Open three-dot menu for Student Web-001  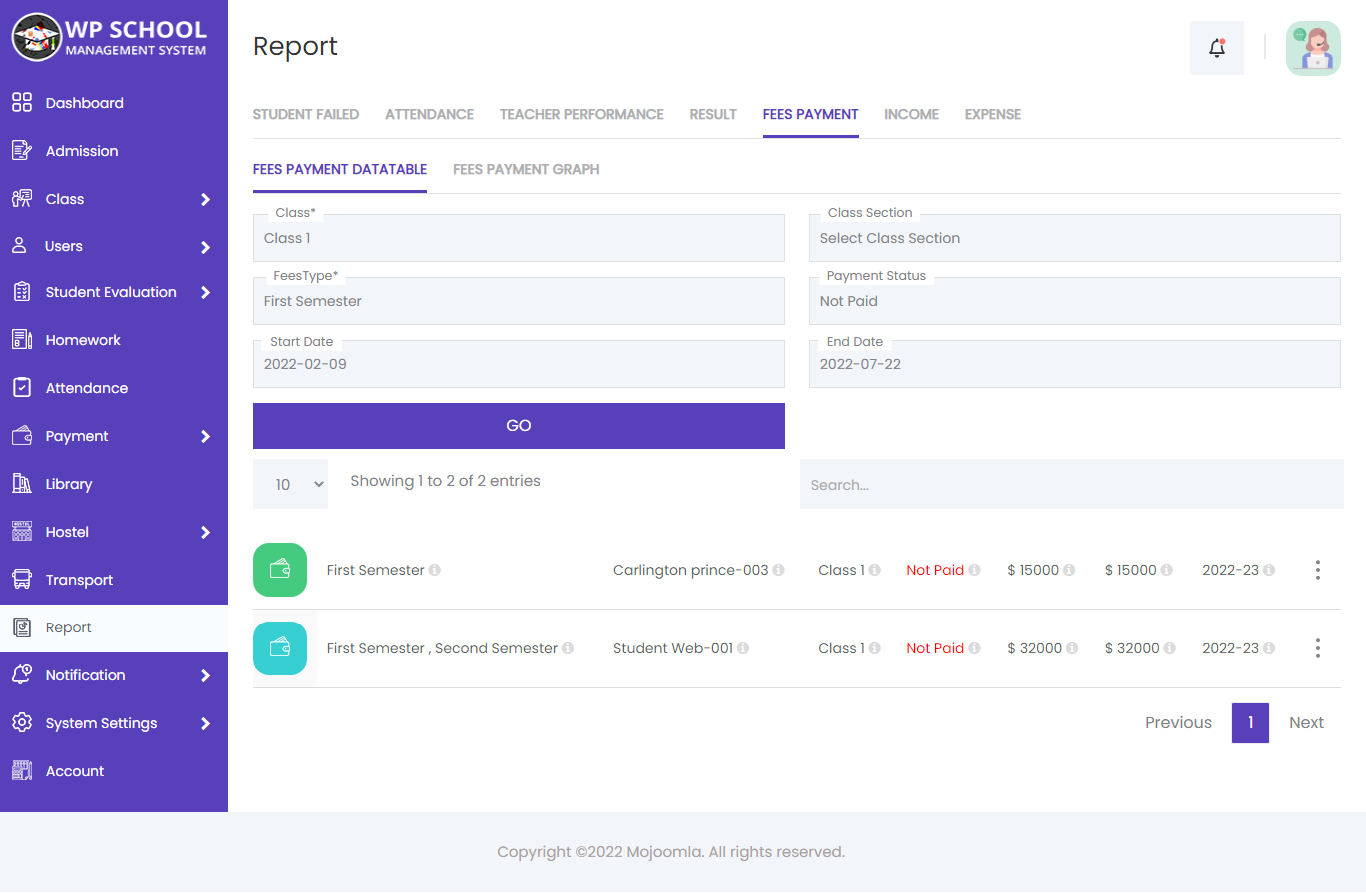click(x=1318, y=648)
